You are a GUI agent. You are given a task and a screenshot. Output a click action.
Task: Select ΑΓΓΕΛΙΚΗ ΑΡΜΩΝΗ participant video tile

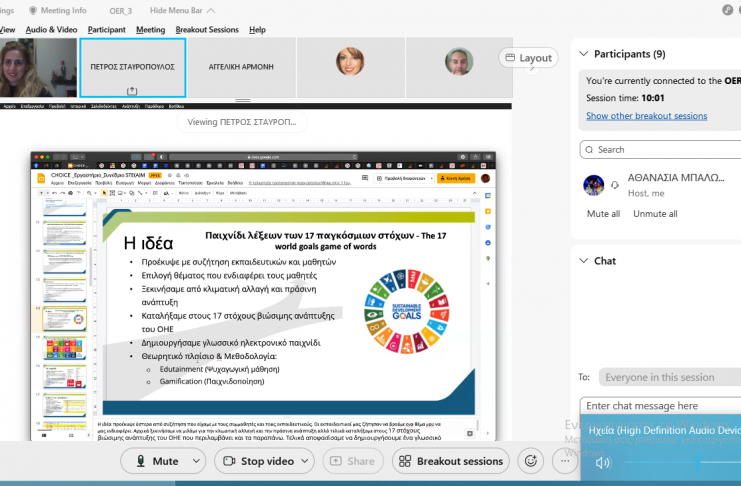pos(241,67)
